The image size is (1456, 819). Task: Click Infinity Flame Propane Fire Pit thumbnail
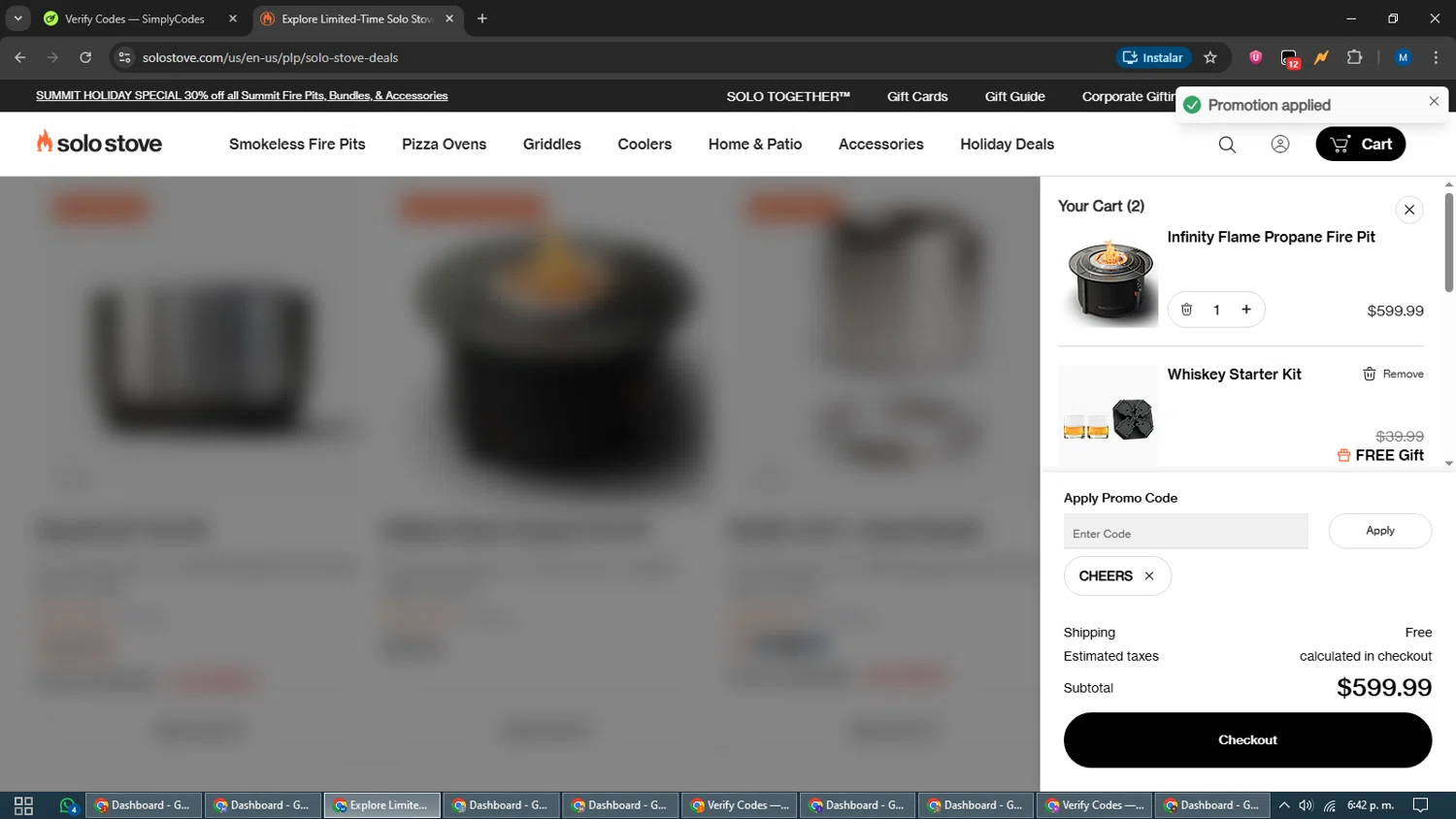coord(1109,278)
